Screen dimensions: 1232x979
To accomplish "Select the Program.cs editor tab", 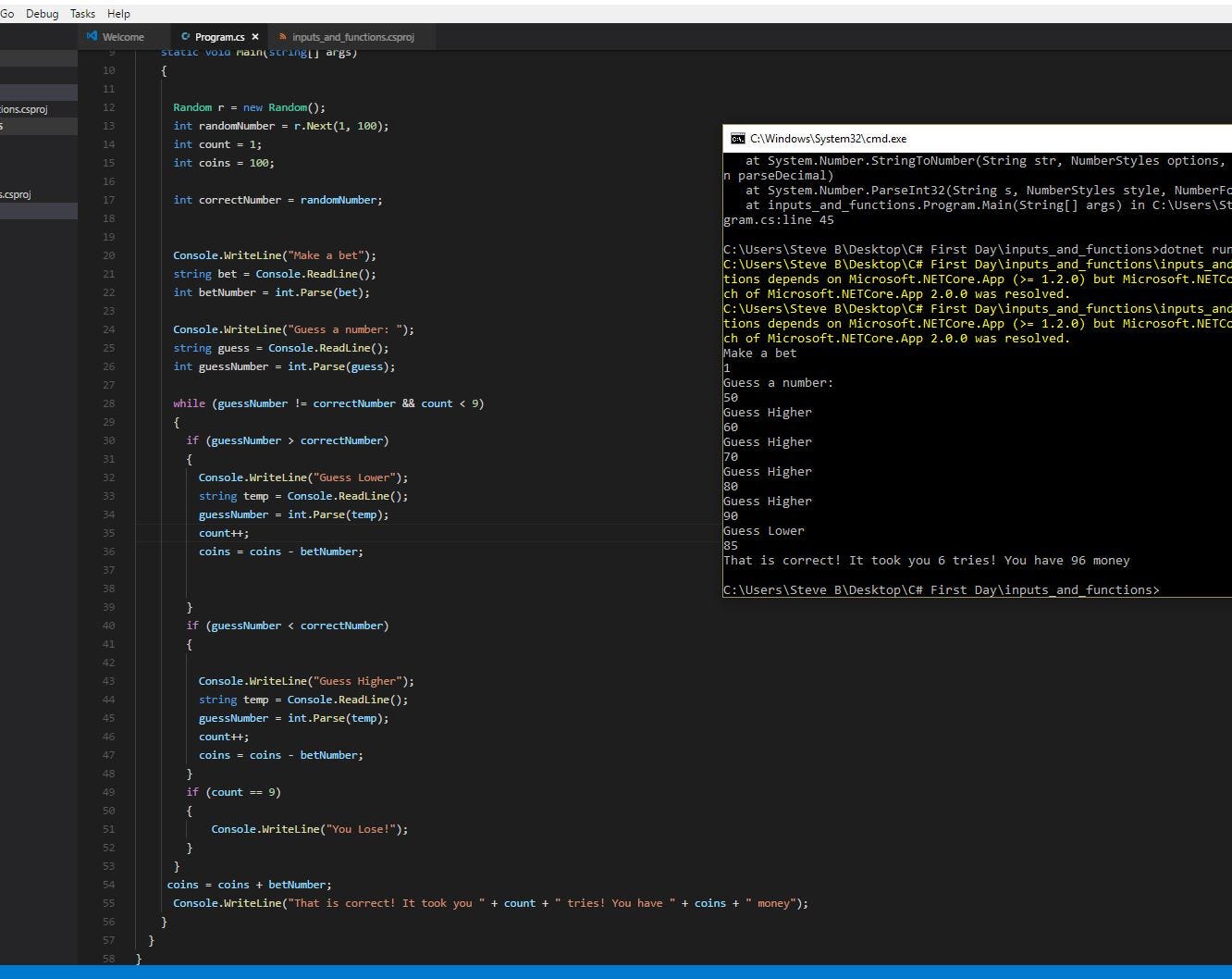I will click(219, 37).
